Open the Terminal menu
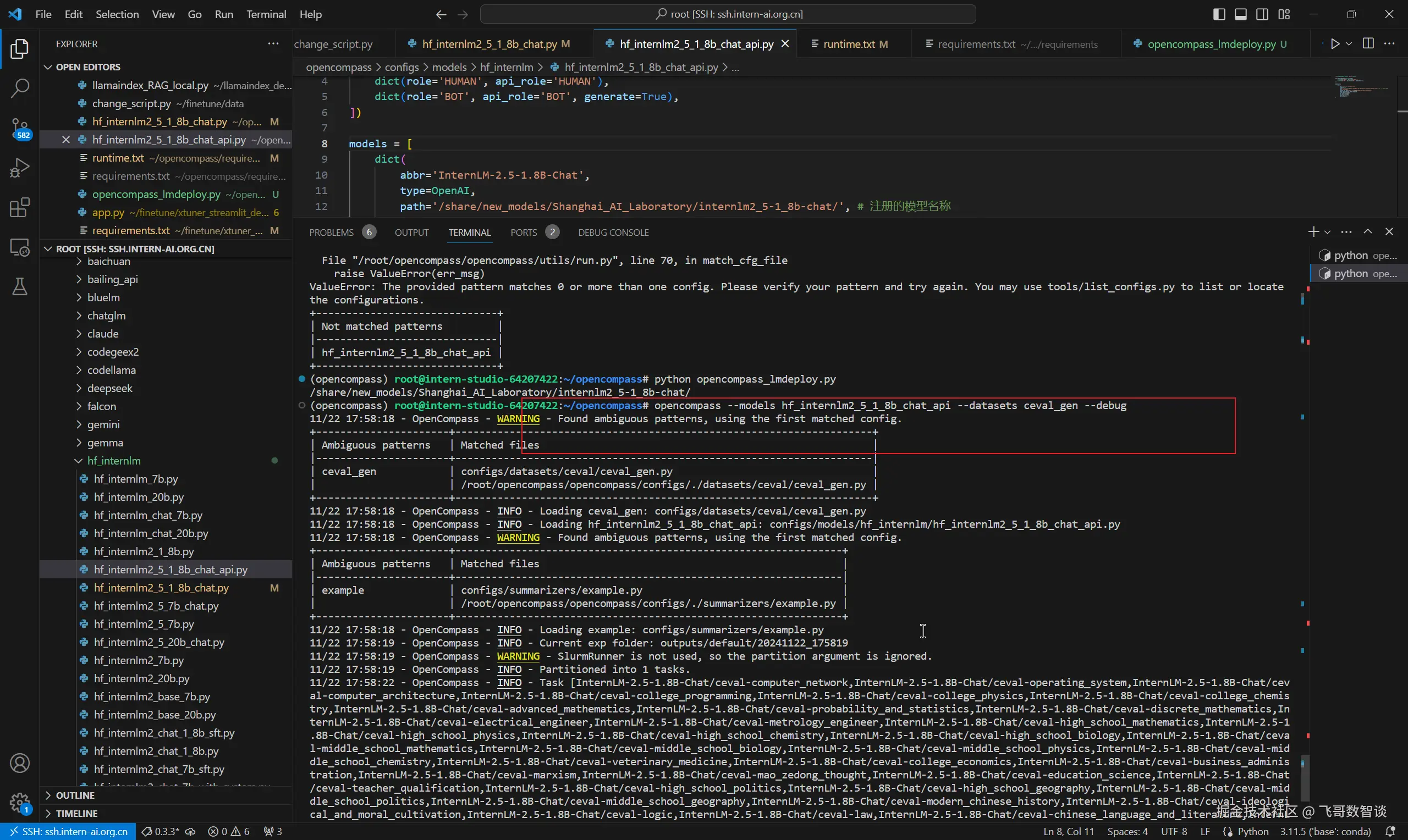This screenshot has height=840, width=1408. pos(266,14)
